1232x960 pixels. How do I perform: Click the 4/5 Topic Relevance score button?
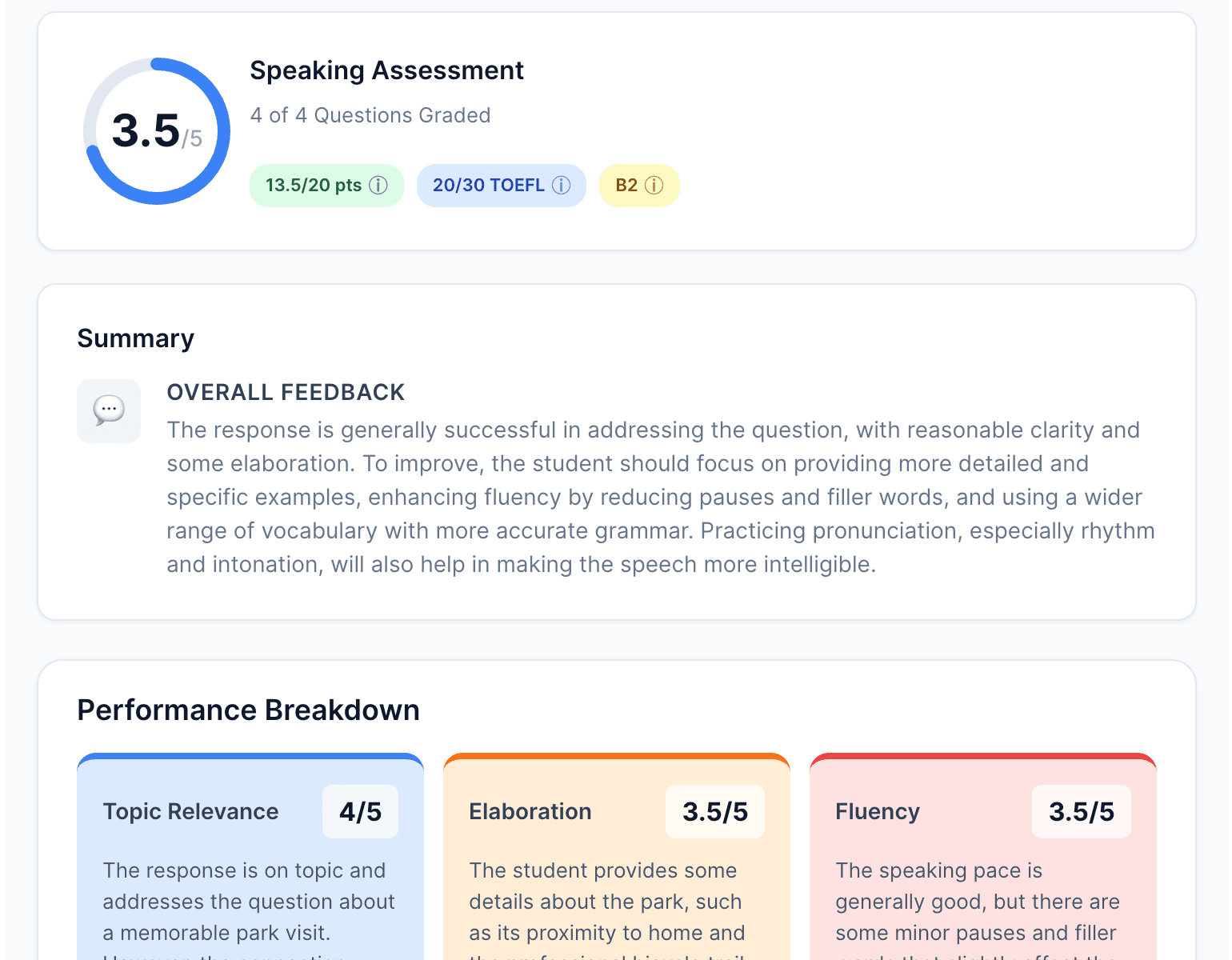(x=360, y=811)
